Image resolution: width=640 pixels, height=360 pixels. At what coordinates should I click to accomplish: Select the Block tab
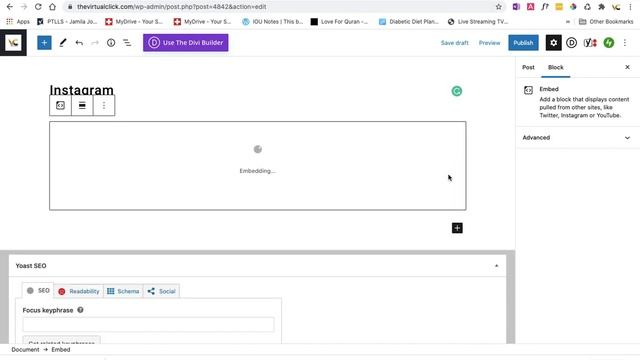pos(556,67)
